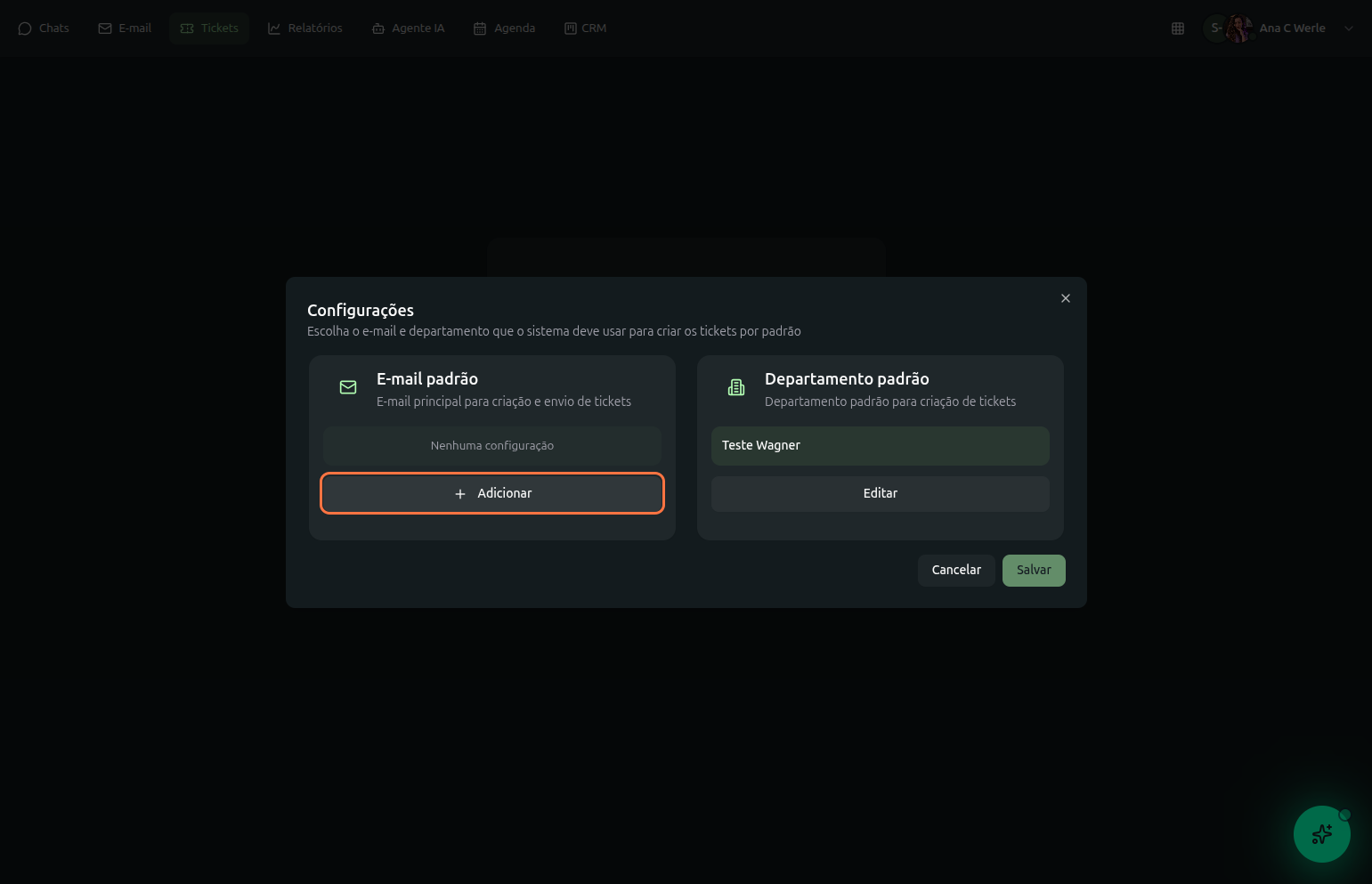This screenshot has height=884, width=1372.
Task: Expand the user account dropdown chevron
Action: click(1349, 28)
